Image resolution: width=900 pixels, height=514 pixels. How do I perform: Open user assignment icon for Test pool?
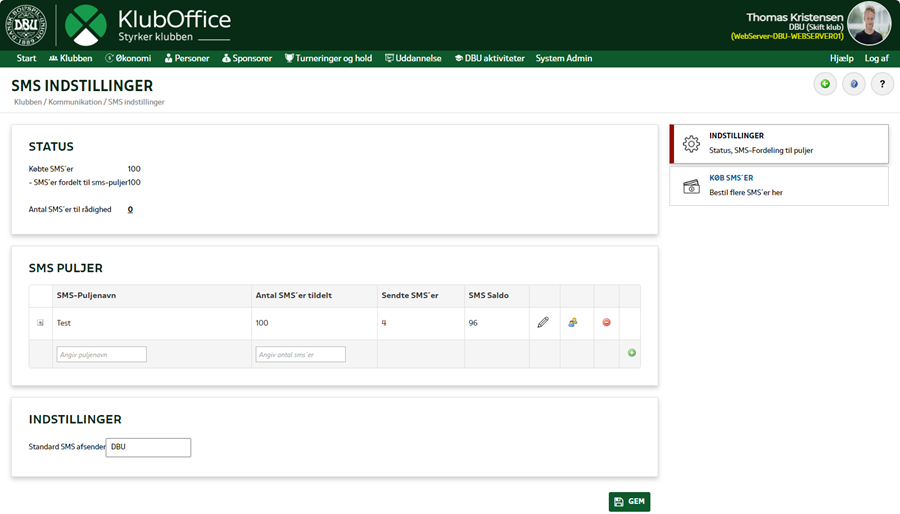(573, 323)
